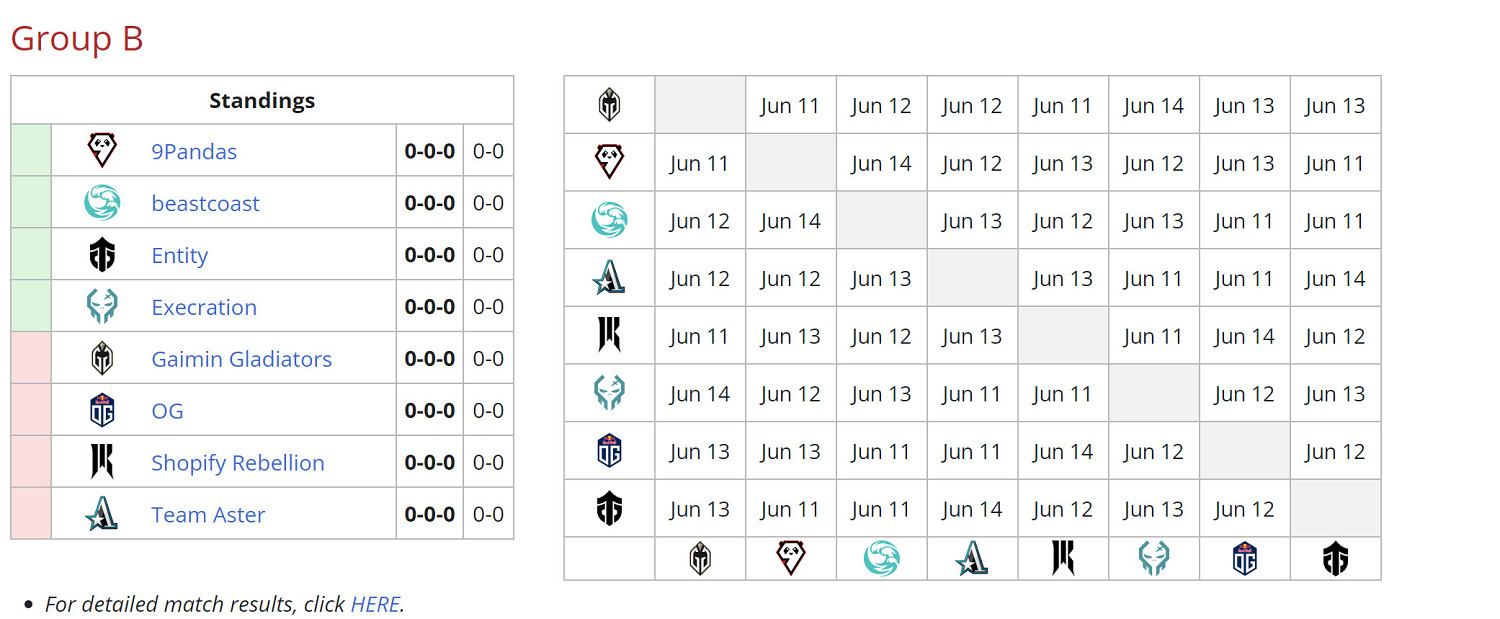Click the Team Aster name link
Viewport: 1500px width, 619px height.
pos(208,515)
